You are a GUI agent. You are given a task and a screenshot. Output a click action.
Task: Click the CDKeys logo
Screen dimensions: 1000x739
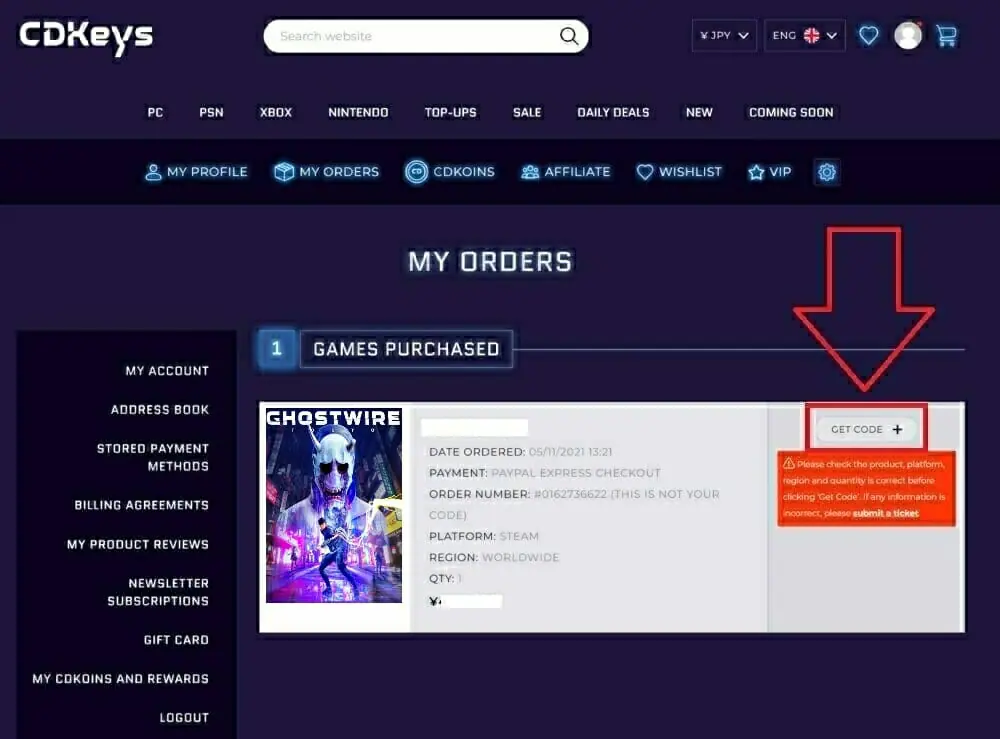point(86,37)
